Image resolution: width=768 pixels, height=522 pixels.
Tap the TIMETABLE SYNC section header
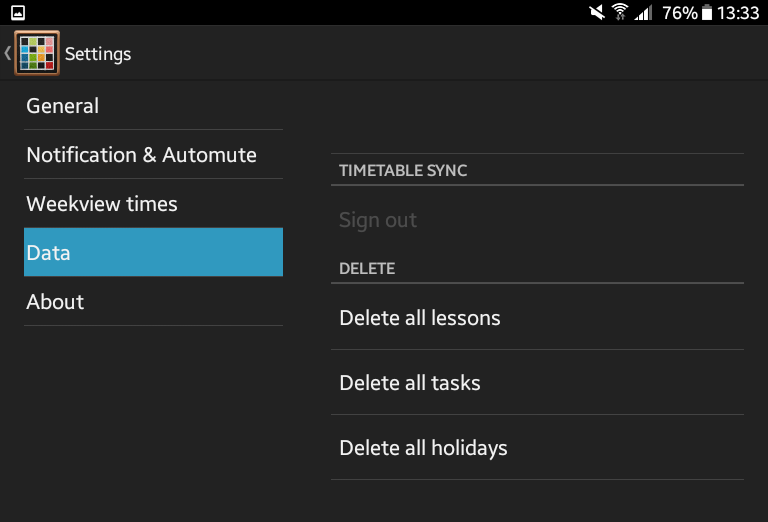(x=403, y=170)
